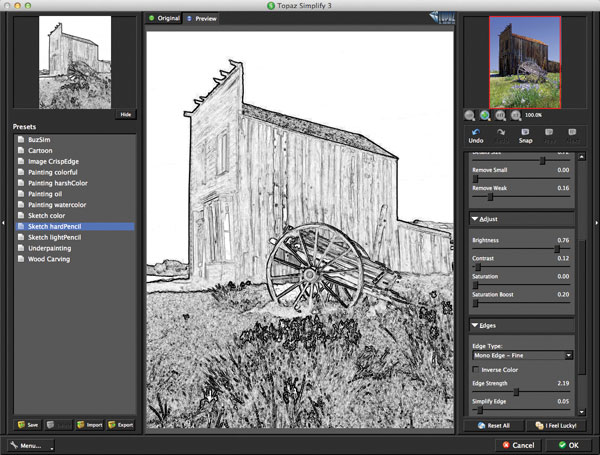Viewport: 600px width, 455px height.
Task: Click the Underpainting preset page icon
Action: click(x=21, y=248)
